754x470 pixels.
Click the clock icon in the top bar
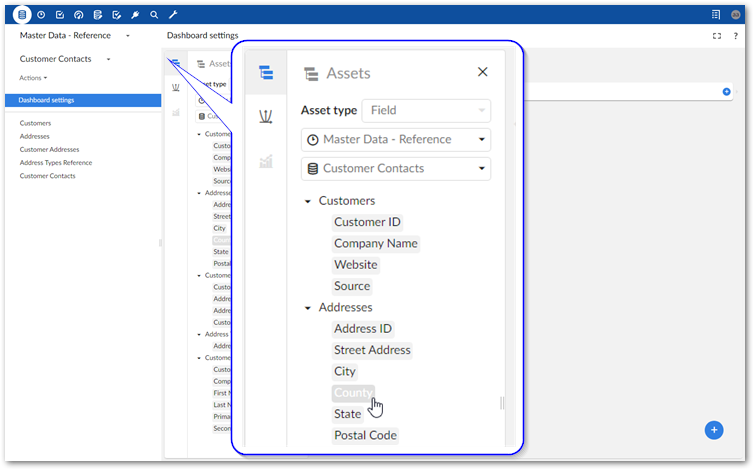41,15
